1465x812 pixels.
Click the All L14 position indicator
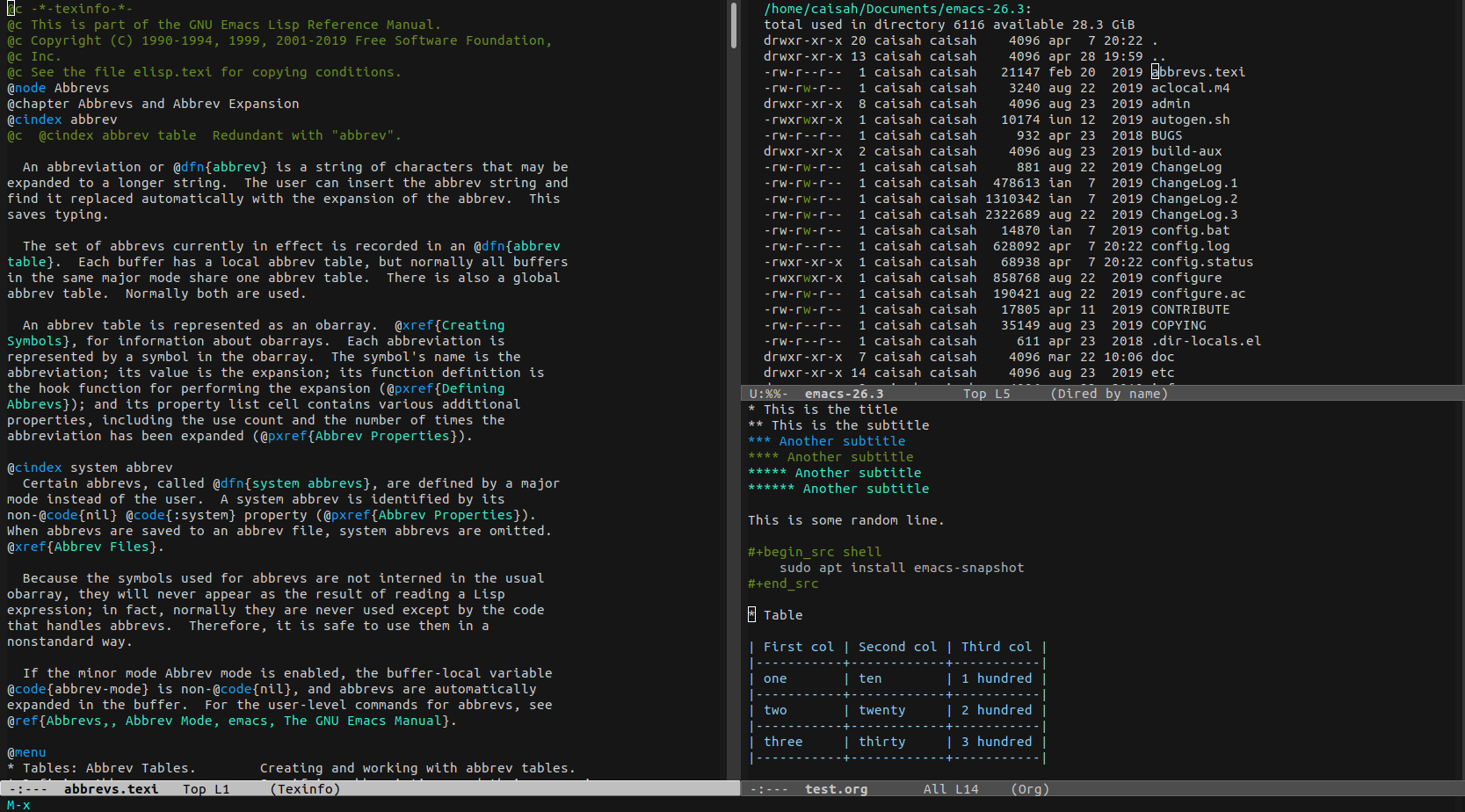pyautogui.click(x=950, y=789)
